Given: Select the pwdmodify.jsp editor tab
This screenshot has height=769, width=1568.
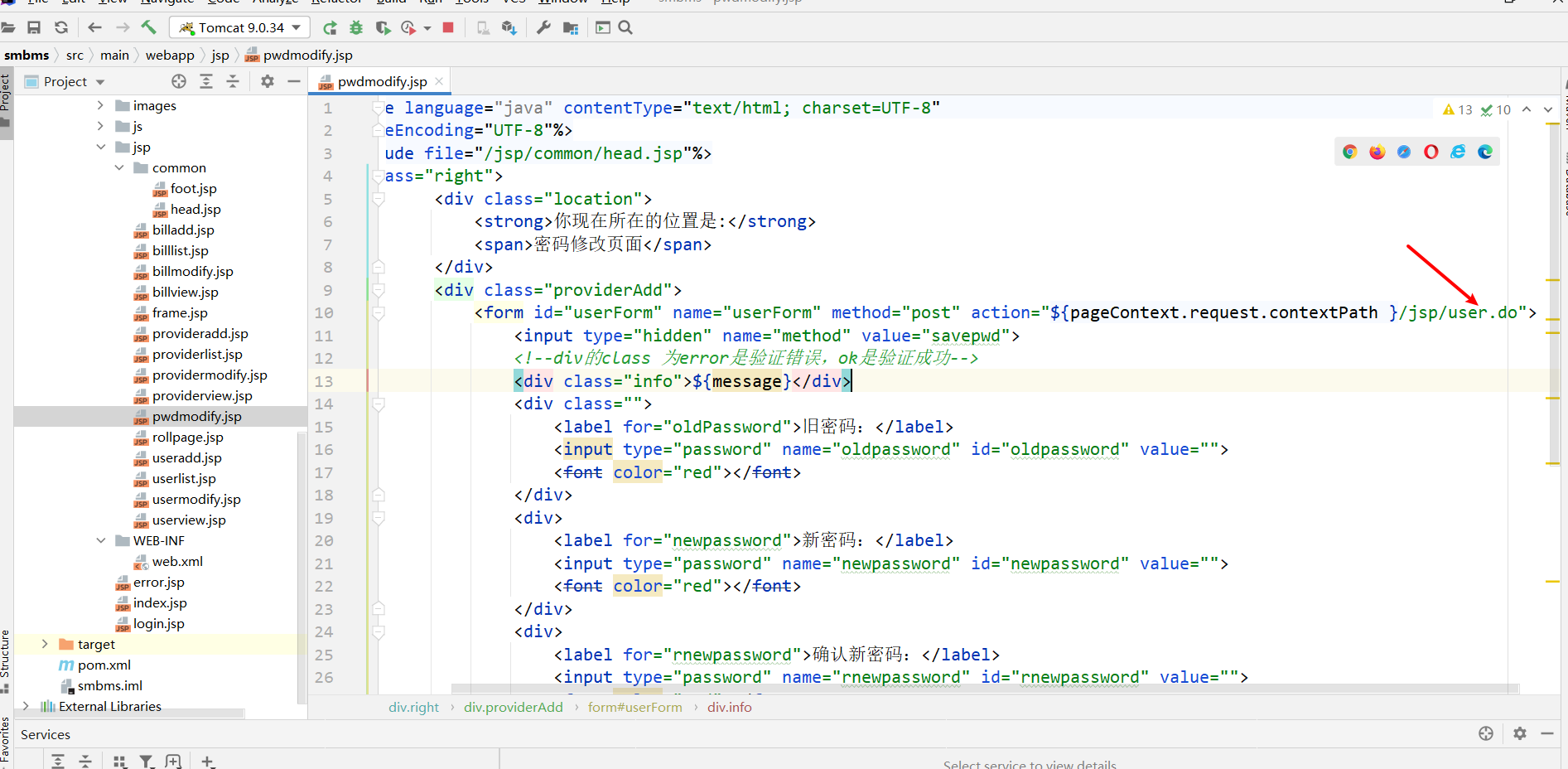Looking at the screenshot, I should tap(381, 81).
